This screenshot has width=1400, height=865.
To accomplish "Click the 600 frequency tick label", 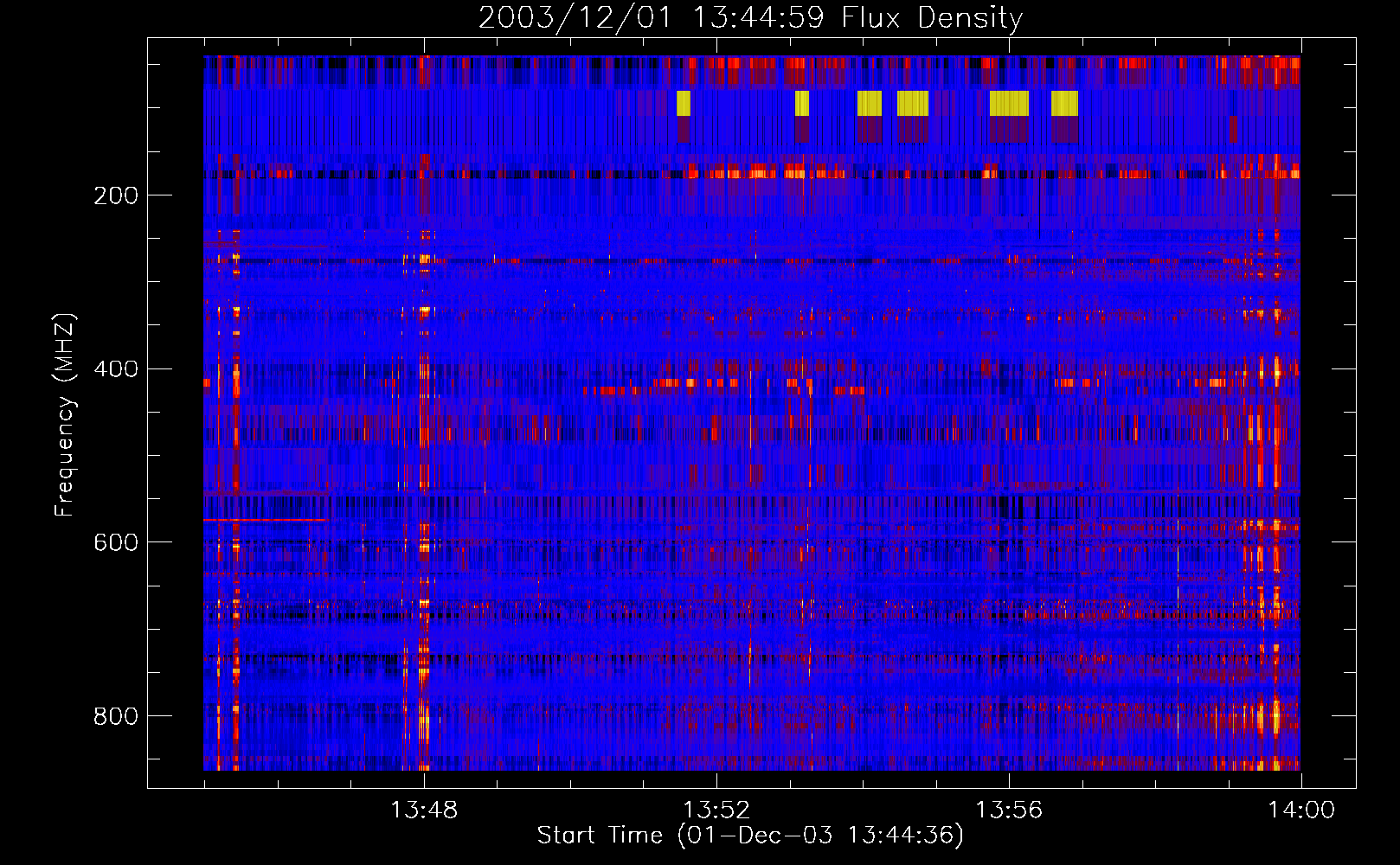I will pos(116,542).
